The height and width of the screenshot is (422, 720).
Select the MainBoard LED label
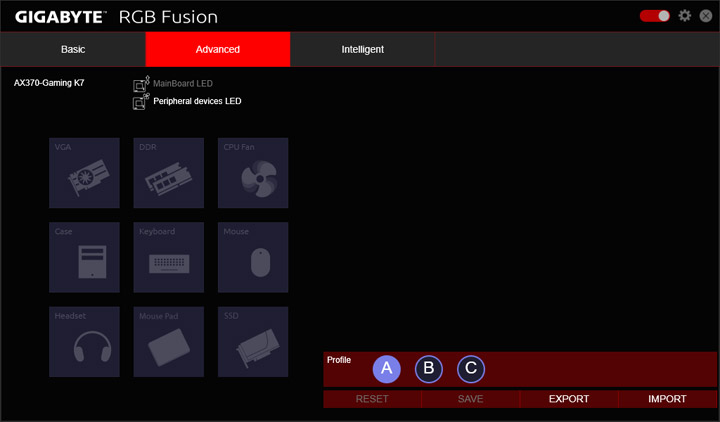coord(183,84)
